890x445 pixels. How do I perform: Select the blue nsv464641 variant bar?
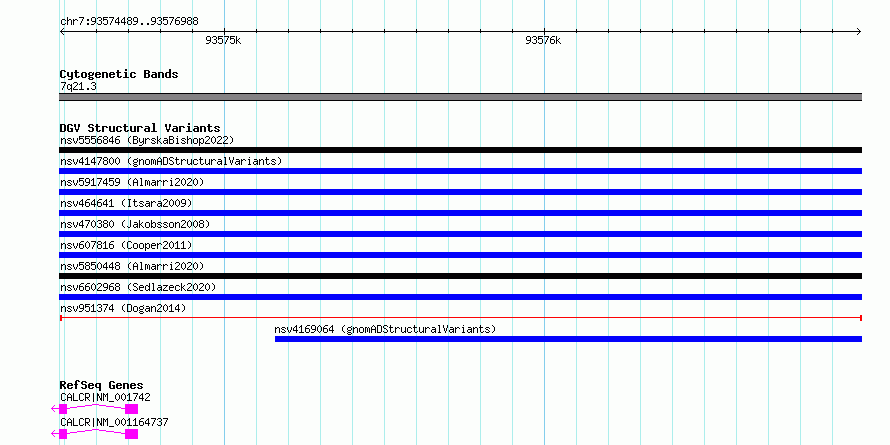coord(460,213)
